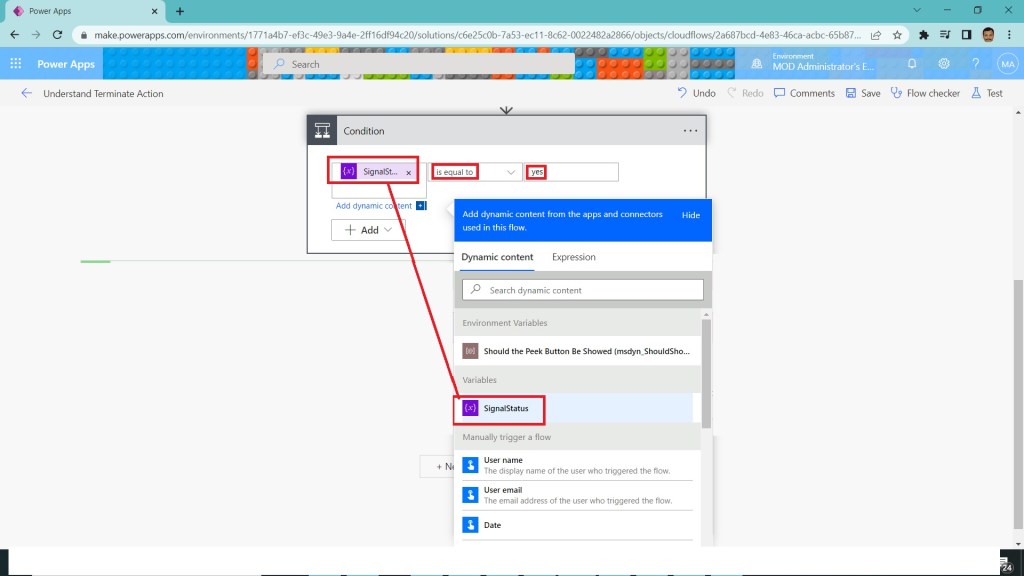The image size is (1024, 576).
Task: Remove the SignalStatus token from condition
Action: (408, 173)
